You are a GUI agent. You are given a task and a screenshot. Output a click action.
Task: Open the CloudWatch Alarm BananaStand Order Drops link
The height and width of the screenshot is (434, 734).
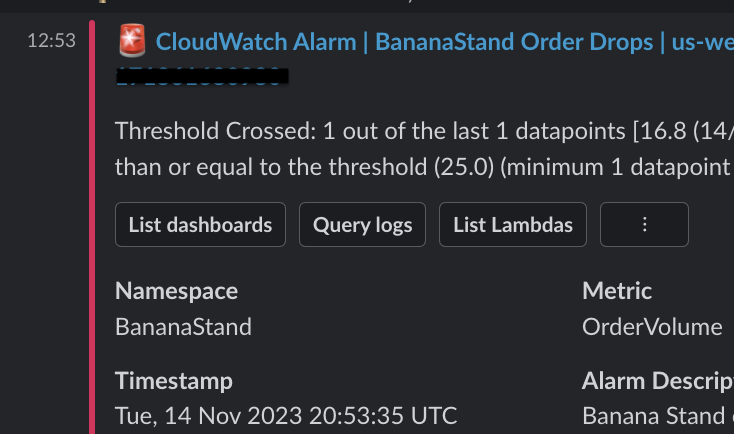(444, 42)
